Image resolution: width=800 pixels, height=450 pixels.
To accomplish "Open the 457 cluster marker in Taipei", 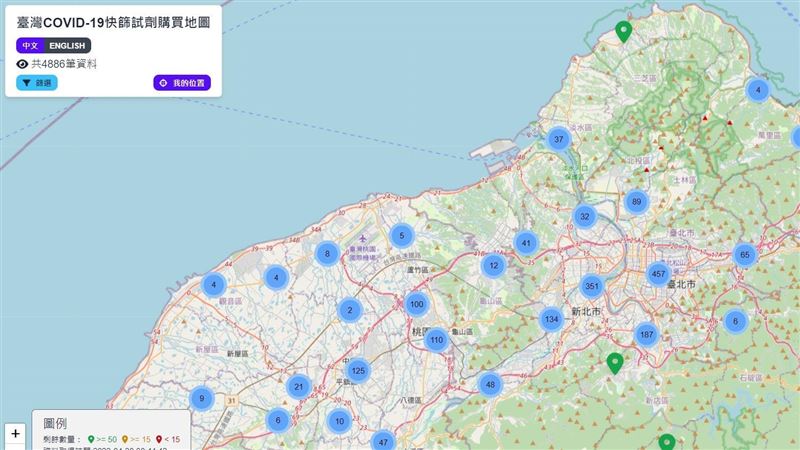I will 658,274.
